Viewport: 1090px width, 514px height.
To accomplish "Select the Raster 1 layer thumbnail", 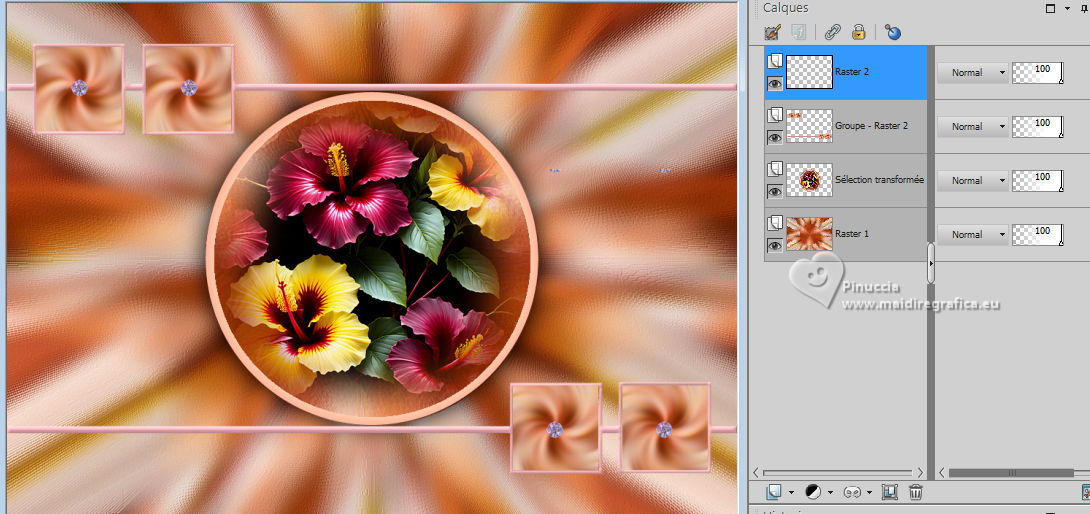I will tap(809, 234).
